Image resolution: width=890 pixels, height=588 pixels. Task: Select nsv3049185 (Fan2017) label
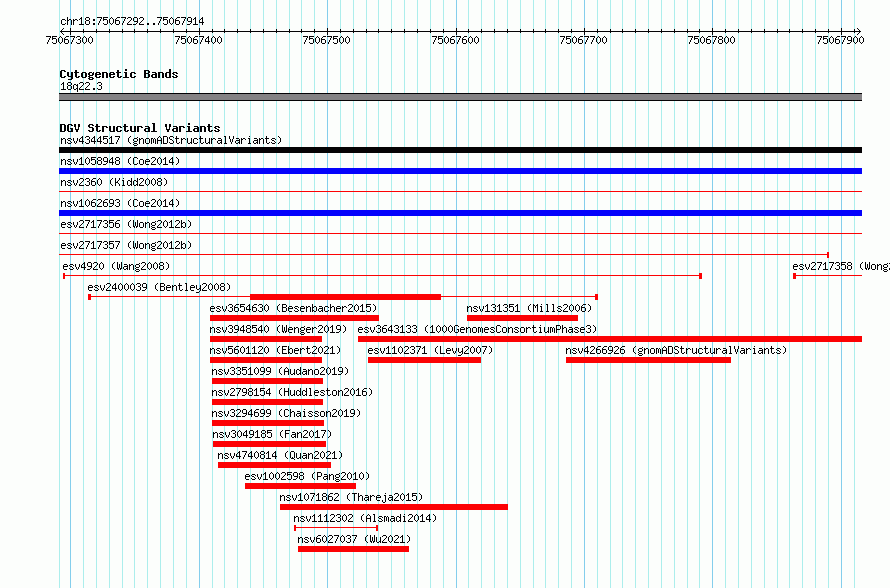(272, 434)
